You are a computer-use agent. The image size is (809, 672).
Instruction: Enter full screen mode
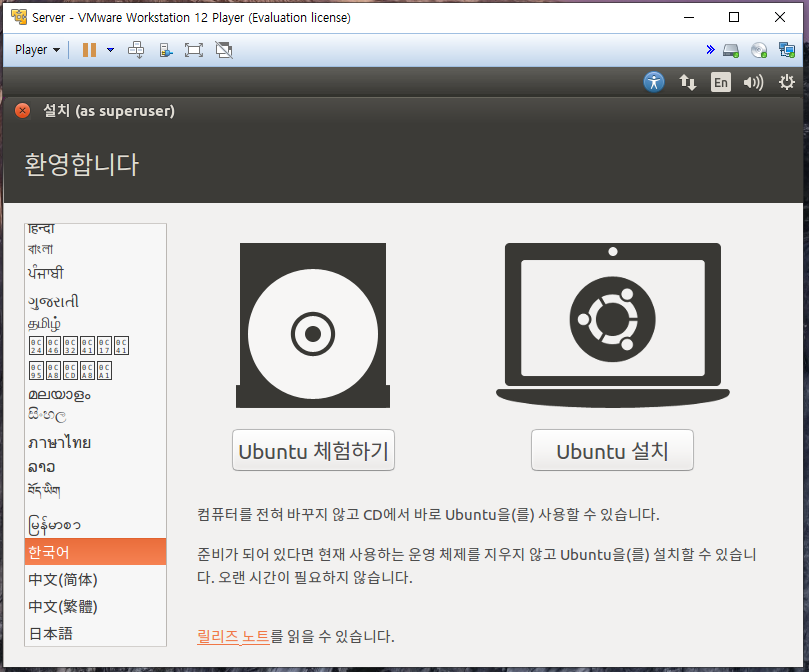pos(194,50)
